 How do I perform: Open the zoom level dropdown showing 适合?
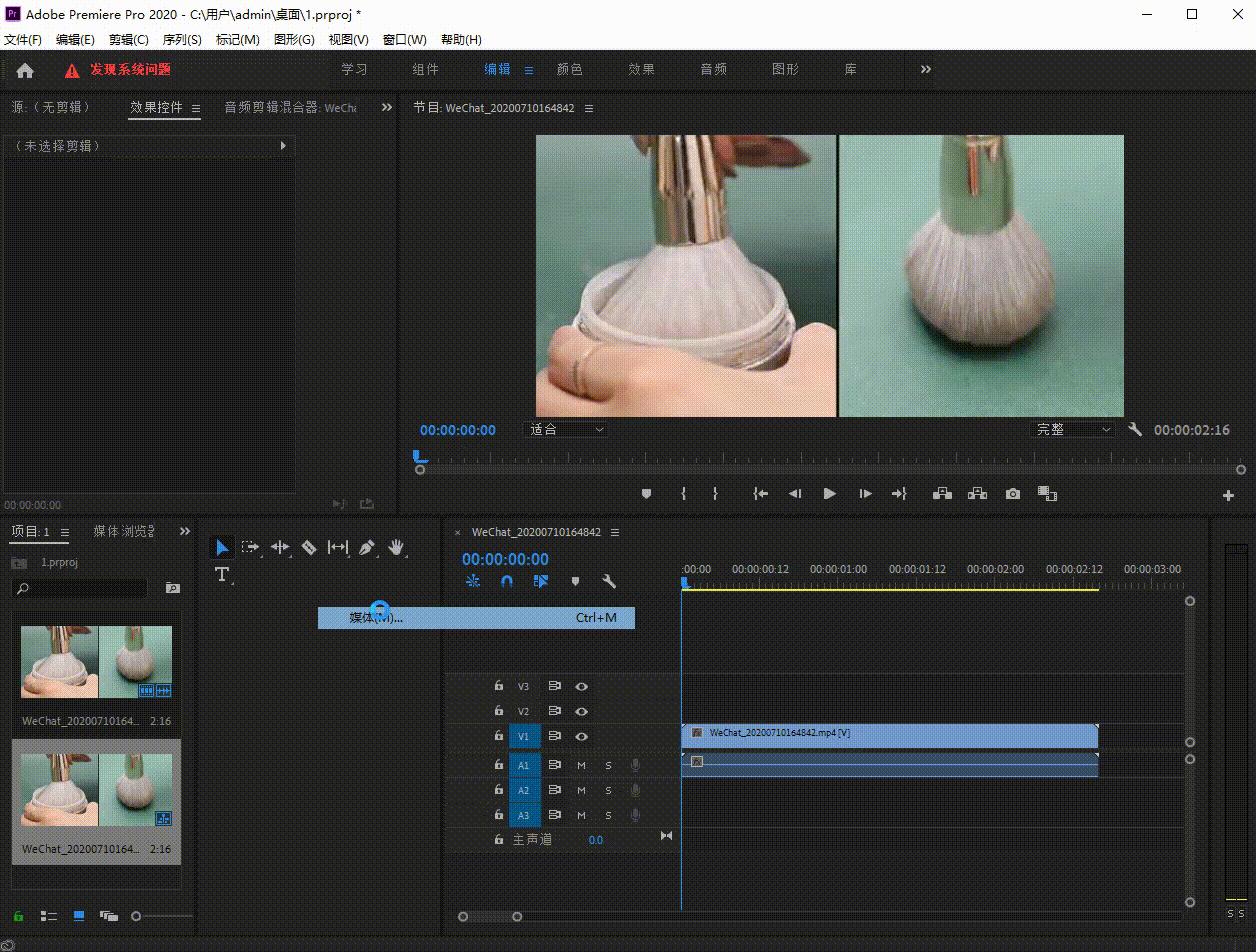pyautogui.click(x=567, y=430)
